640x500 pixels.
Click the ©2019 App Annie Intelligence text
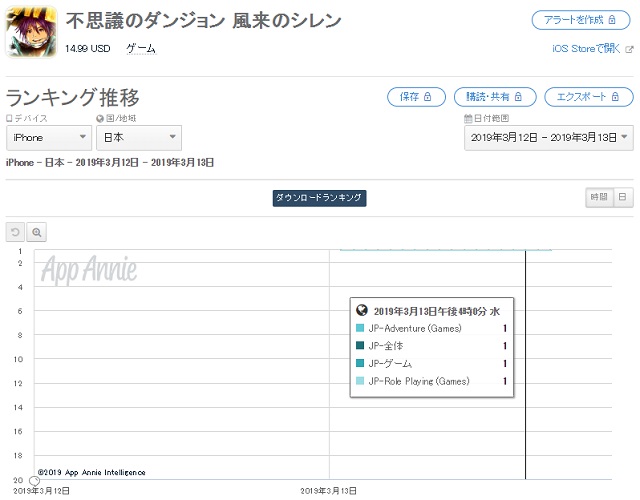(91, 472)
